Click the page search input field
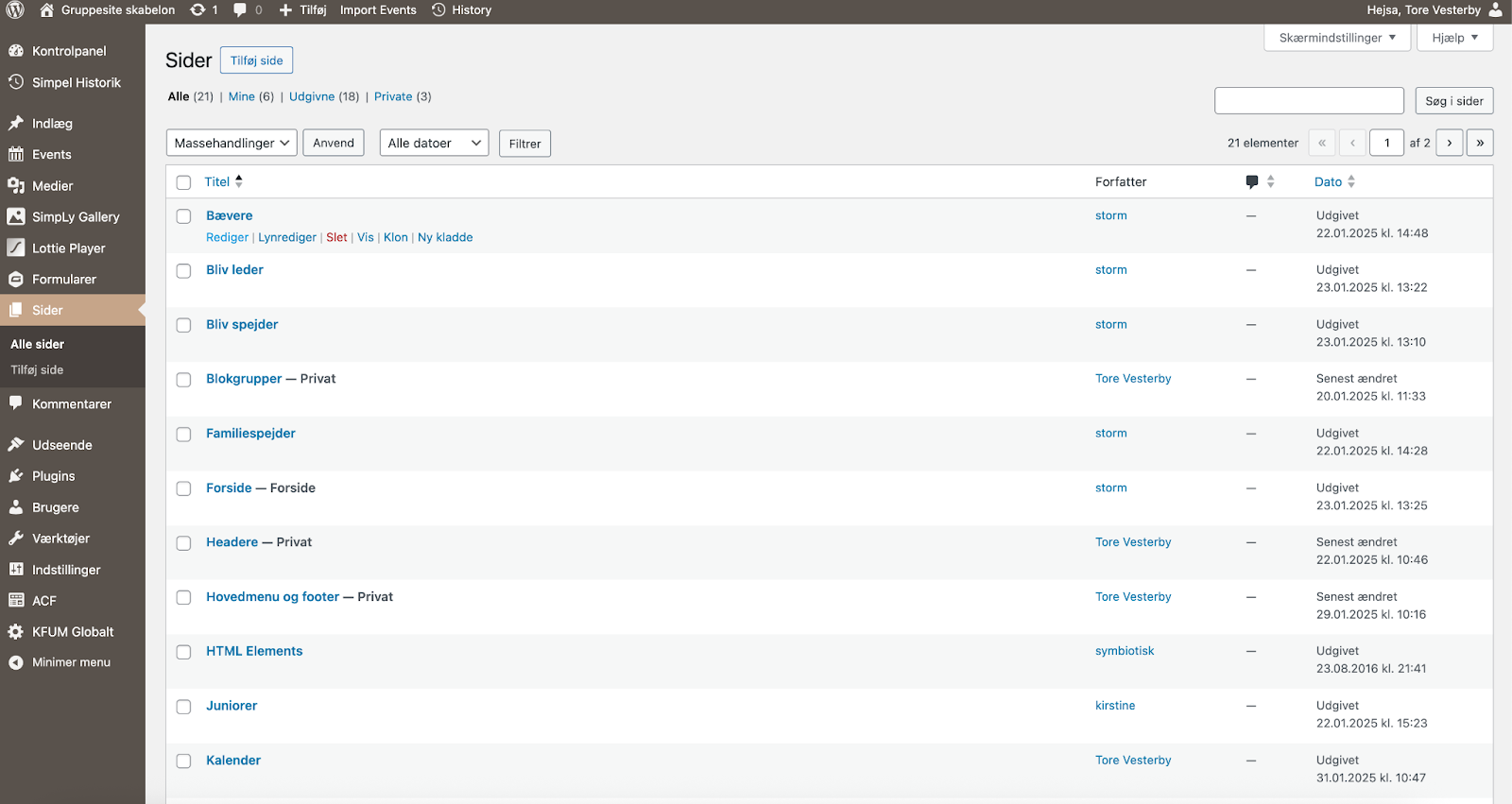The image size is (1512, 804). (1309, 101)
